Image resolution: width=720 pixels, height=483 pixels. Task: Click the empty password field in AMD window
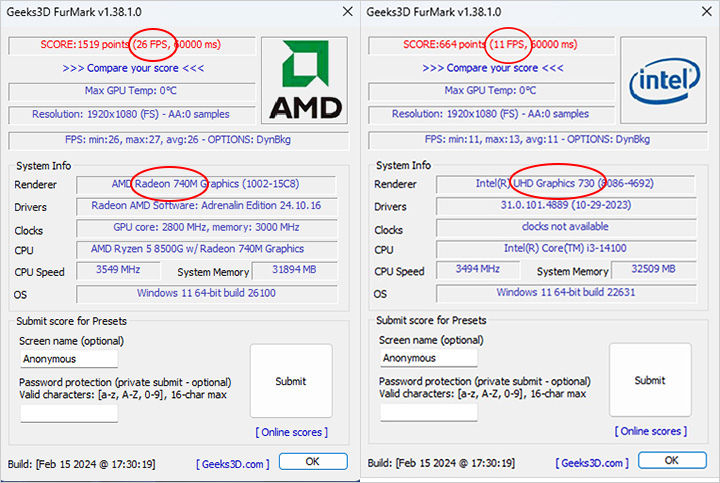[69, 413]
